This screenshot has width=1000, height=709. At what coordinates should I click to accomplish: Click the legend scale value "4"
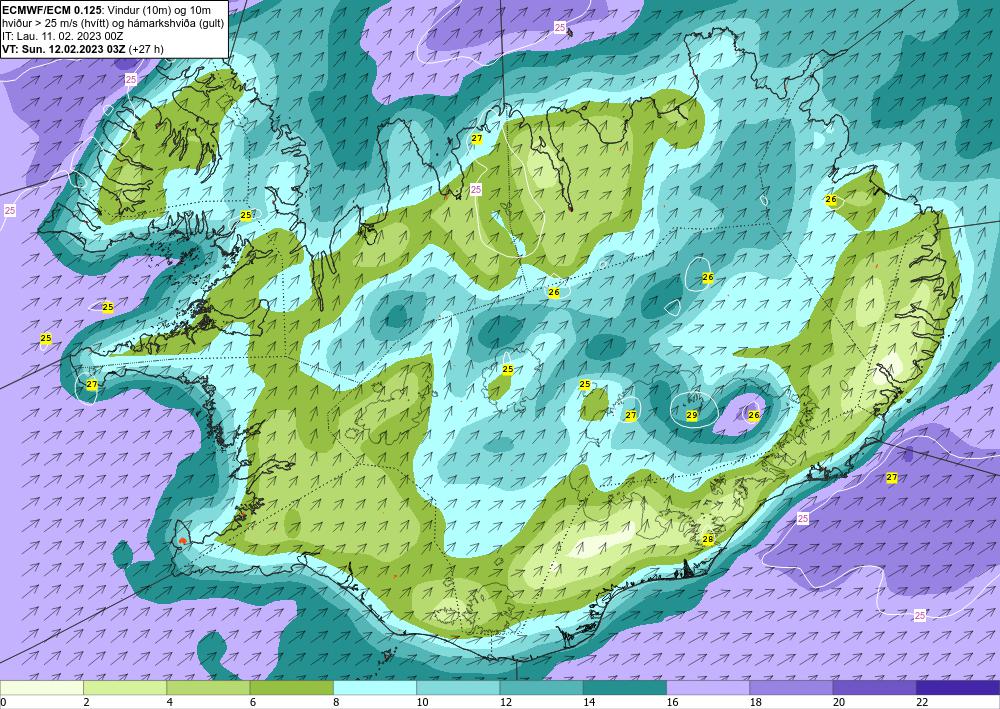[170, 703]
